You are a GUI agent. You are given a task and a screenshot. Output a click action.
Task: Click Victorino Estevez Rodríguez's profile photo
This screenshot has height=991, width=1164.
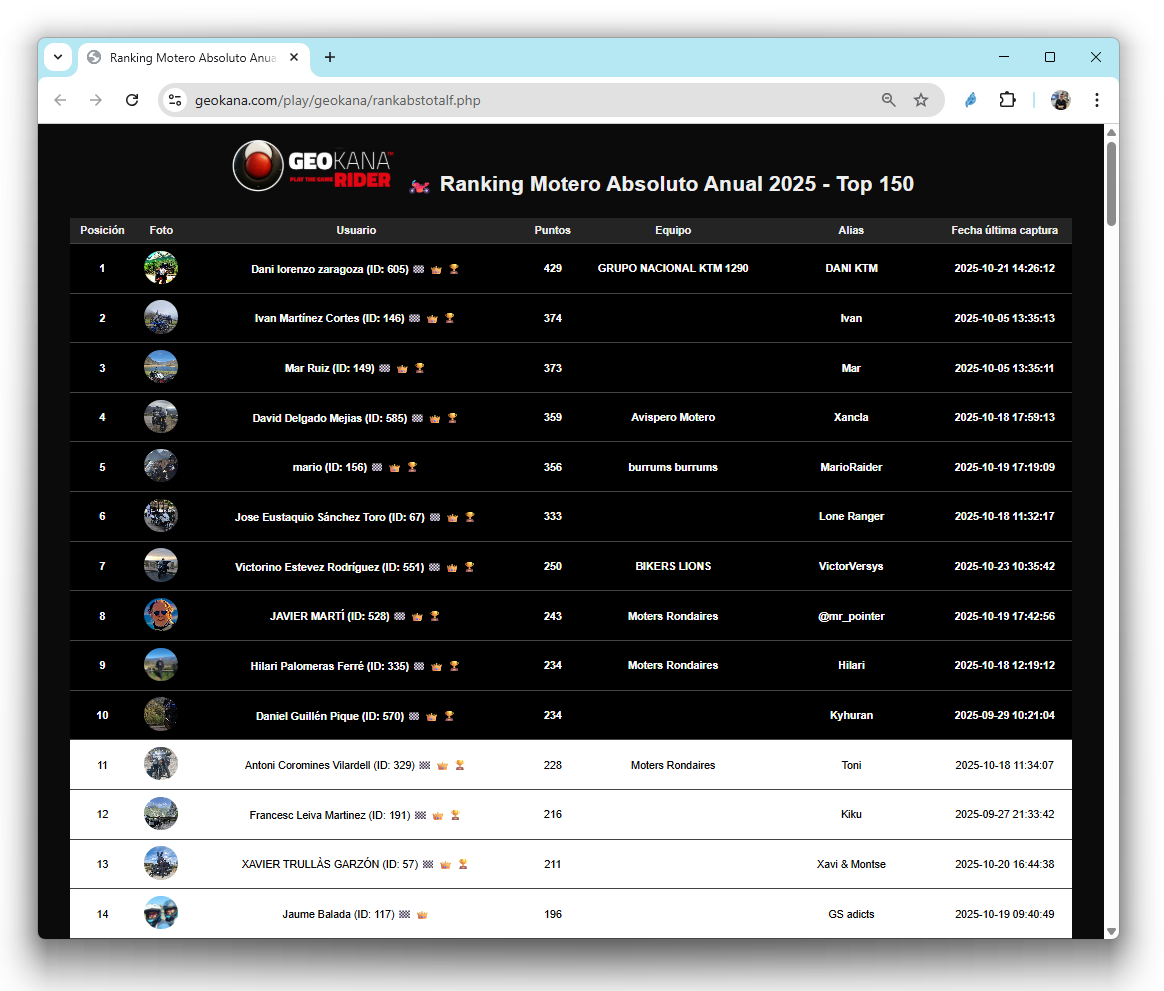[161, 566]
